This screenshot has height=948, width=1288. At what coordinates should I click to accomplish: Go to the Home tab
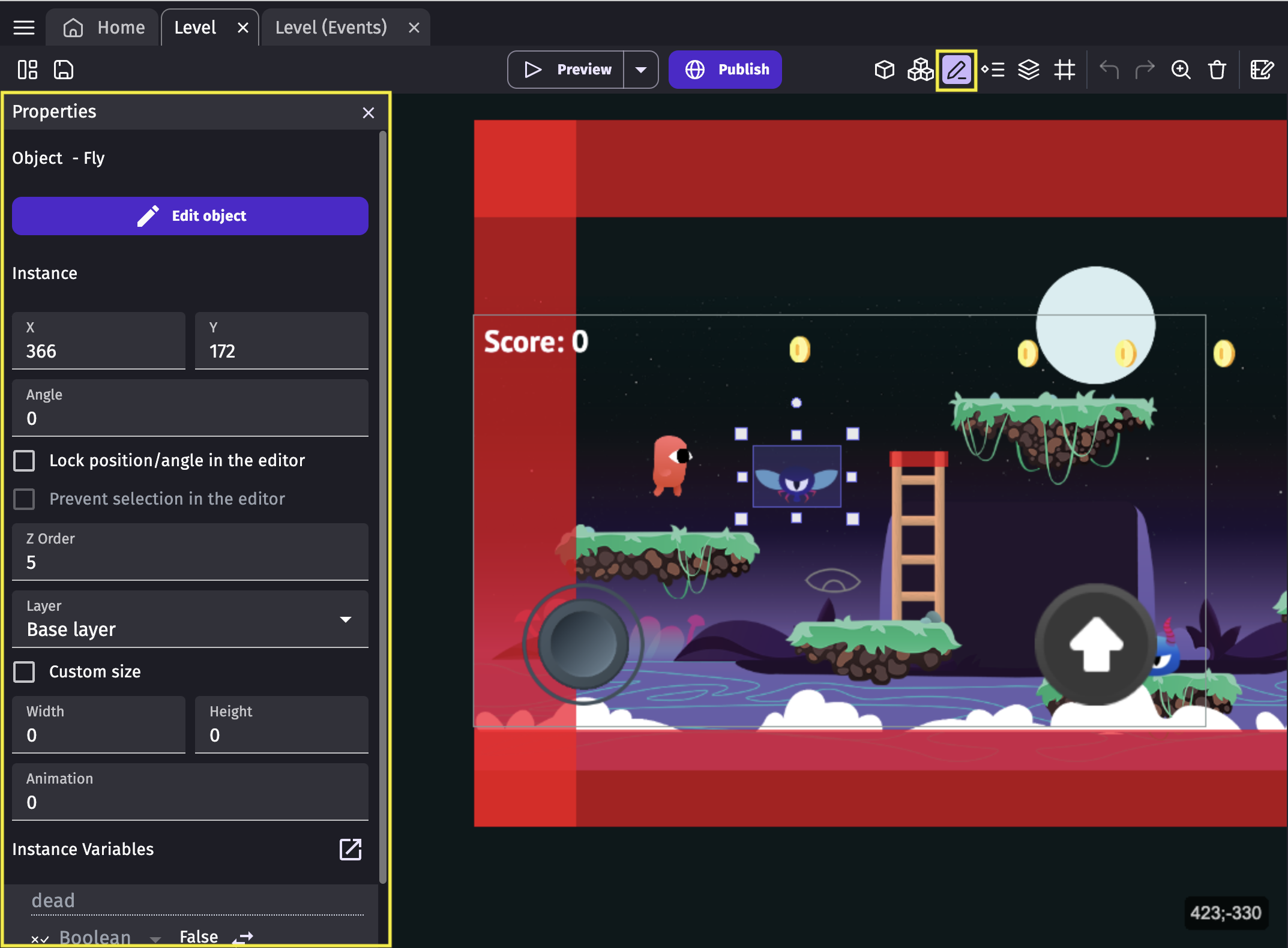[x=105, y=28]
